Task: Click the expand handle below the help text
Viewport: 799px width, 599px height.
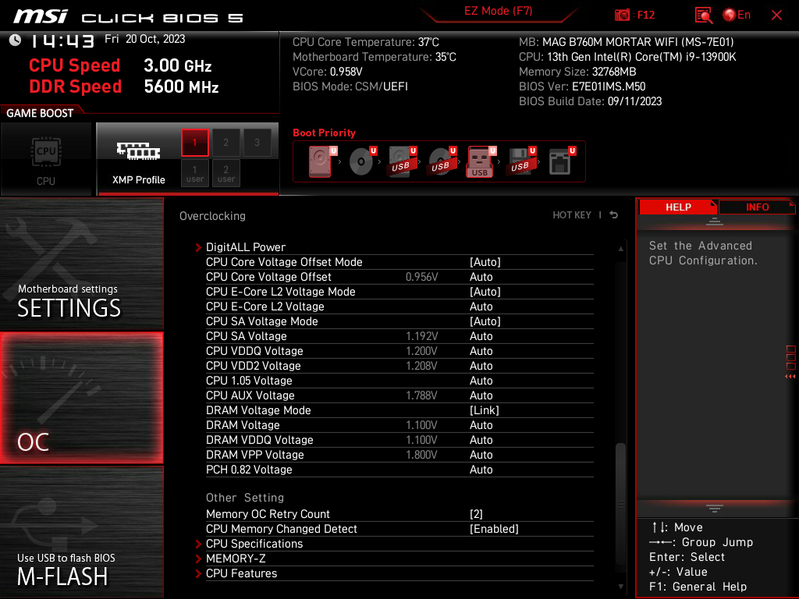Action: pos(714,508)
